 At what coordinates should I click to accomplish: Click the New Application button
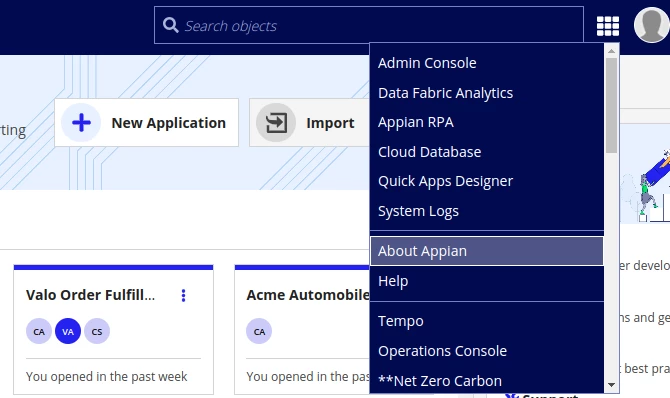tap(147, 123)
